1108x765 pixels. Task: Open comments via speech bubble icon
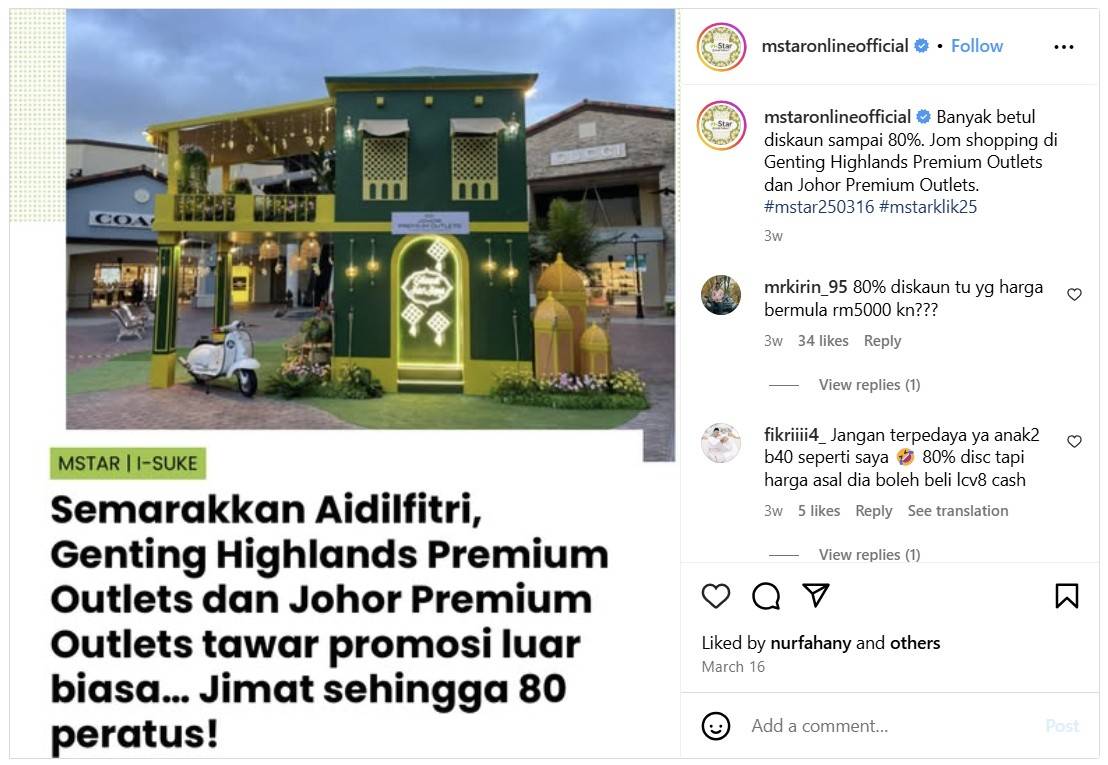pyautogui.click(x=766, y=596)
